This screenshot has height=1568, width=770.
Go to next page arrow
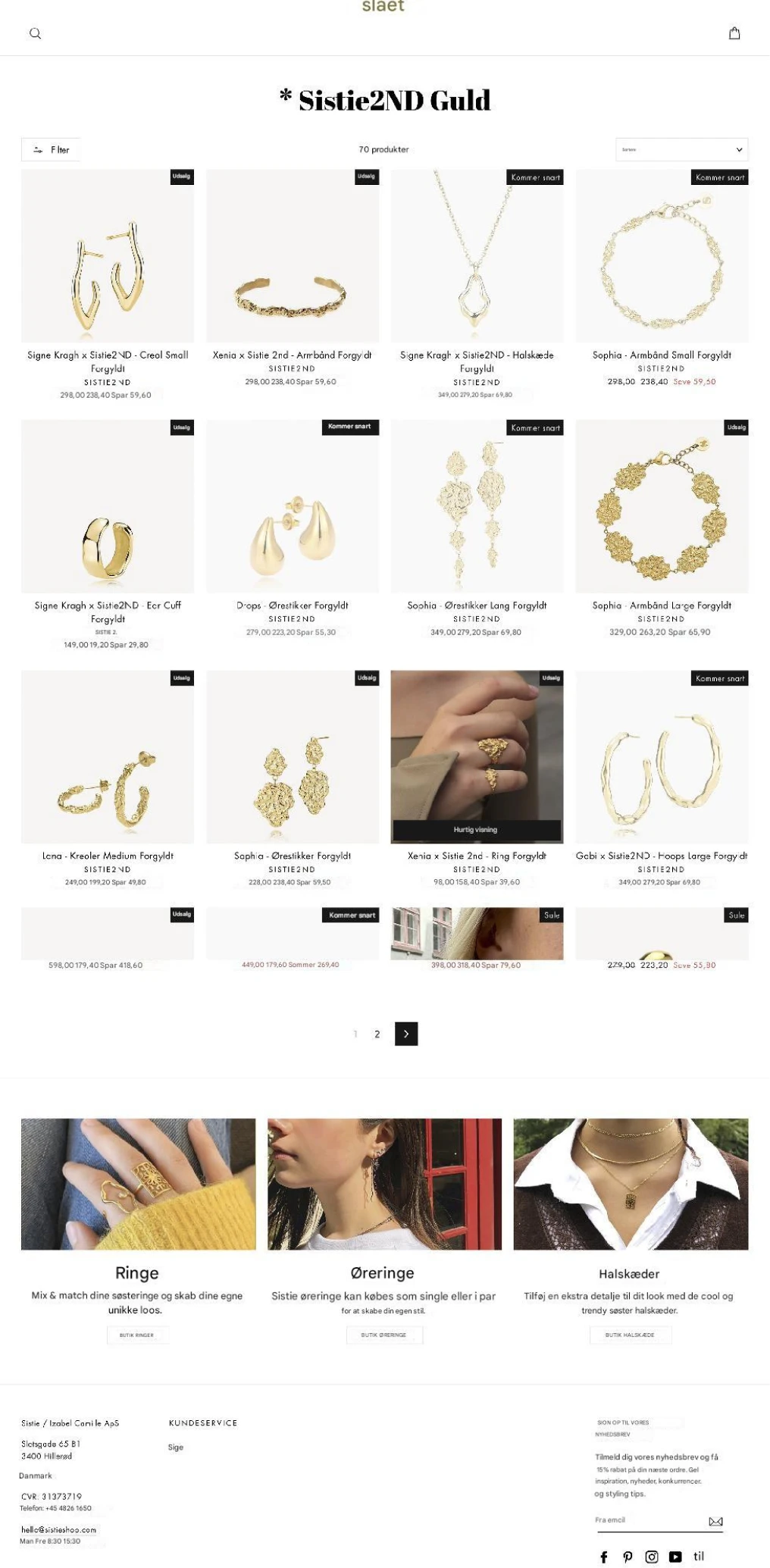pyautogui.click(x=406, y=1034)
